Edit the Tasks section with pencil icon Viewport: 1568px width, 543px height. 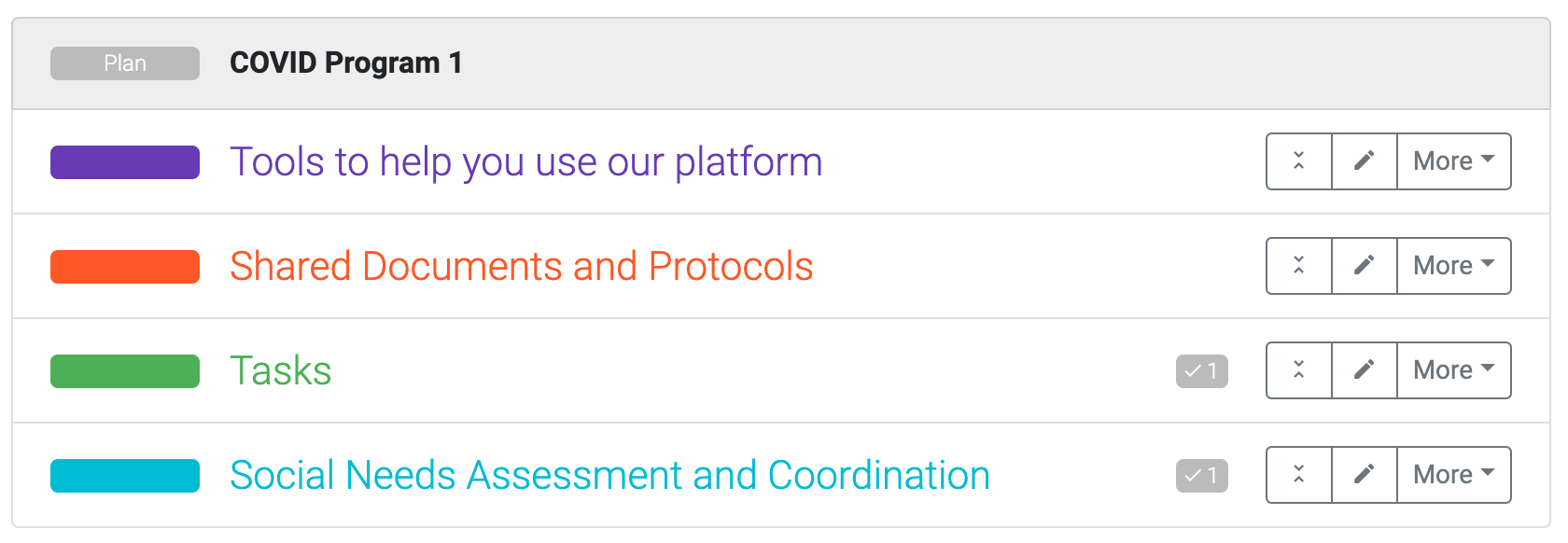[1364, 370]
